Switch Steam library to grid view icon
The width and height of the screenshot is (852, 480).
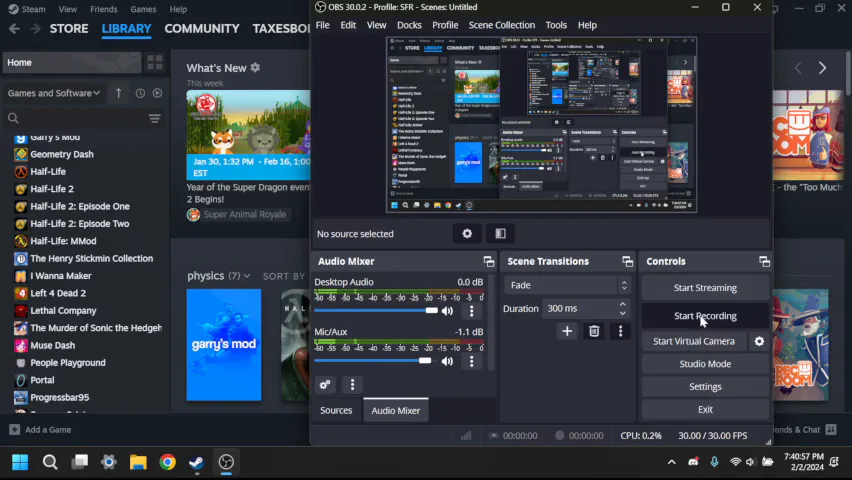(x=155, y=63)
